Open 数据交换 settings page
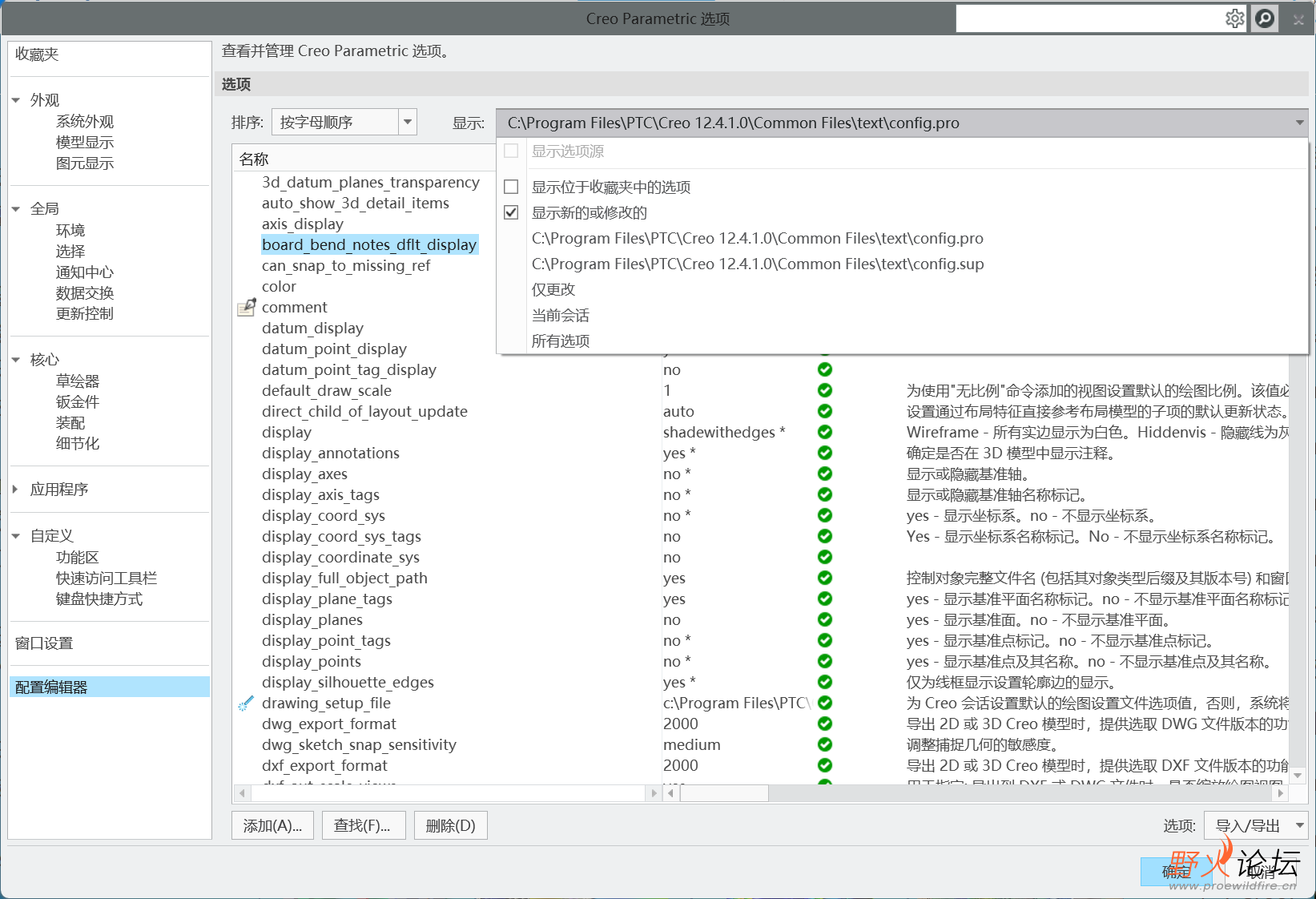 [x=85, y=292]
